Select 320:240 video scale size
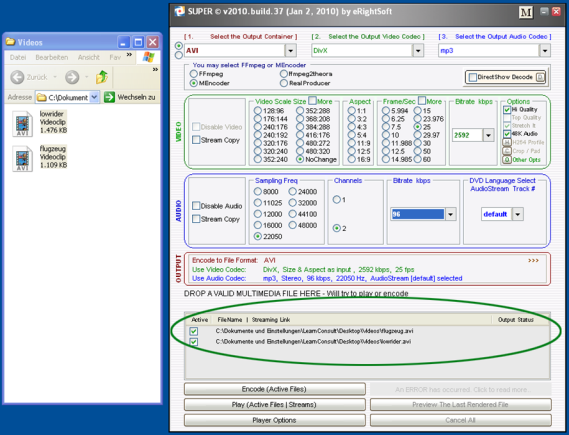This screenshot has height=435, width=569. tap(258, 151)
